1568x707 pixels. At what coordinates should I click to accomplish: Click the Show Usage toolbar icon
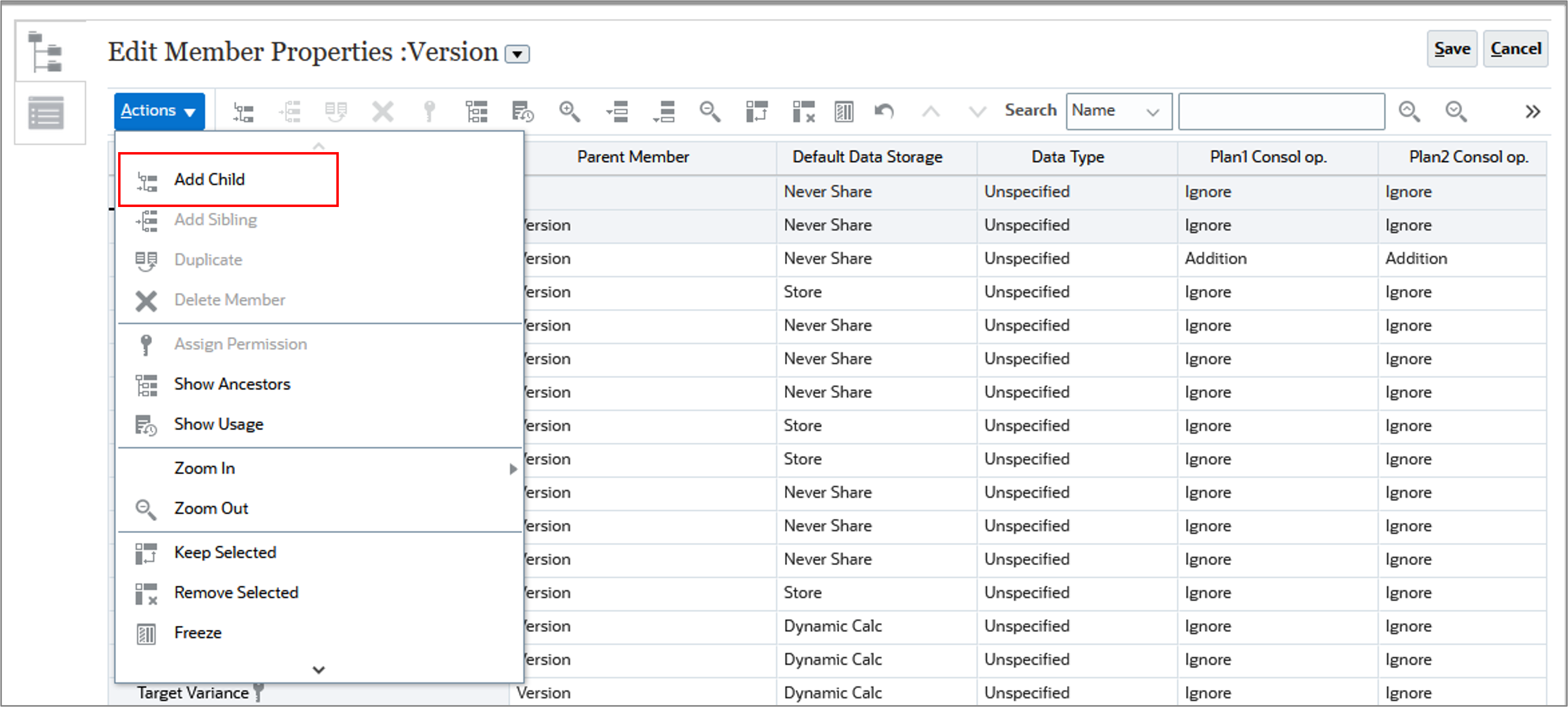pyautogui.click(x=522, y=111)
